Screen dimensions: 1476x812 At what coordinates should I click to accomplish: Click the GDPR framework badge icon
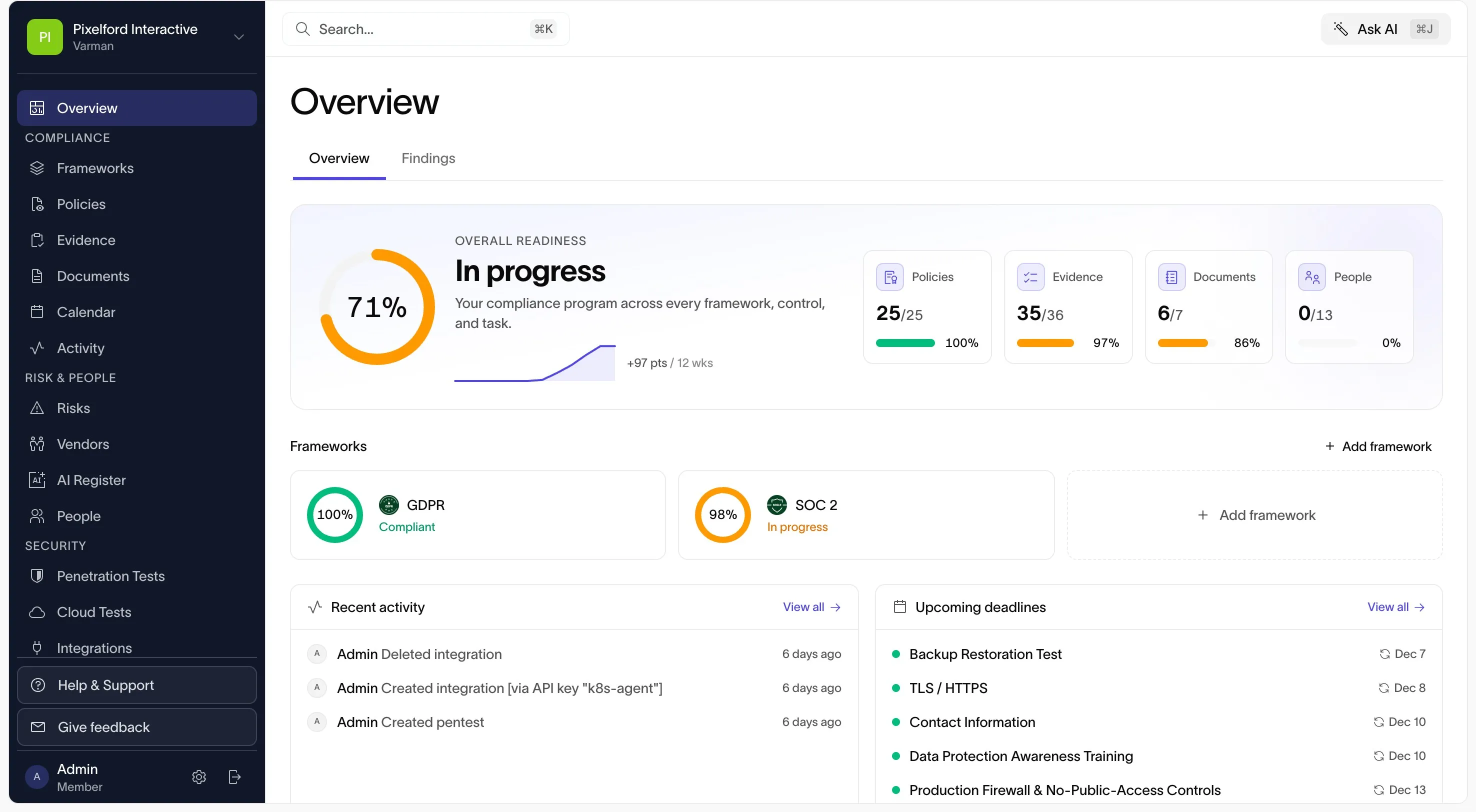coord(388,505)
